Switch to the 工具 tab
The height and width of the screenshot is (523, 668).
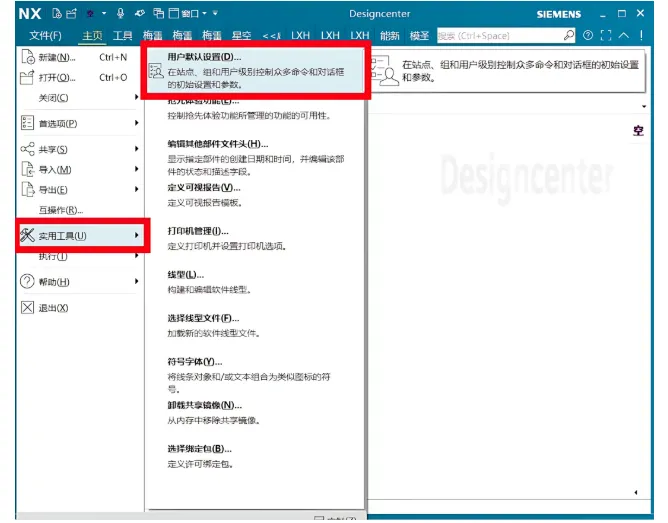122,35
